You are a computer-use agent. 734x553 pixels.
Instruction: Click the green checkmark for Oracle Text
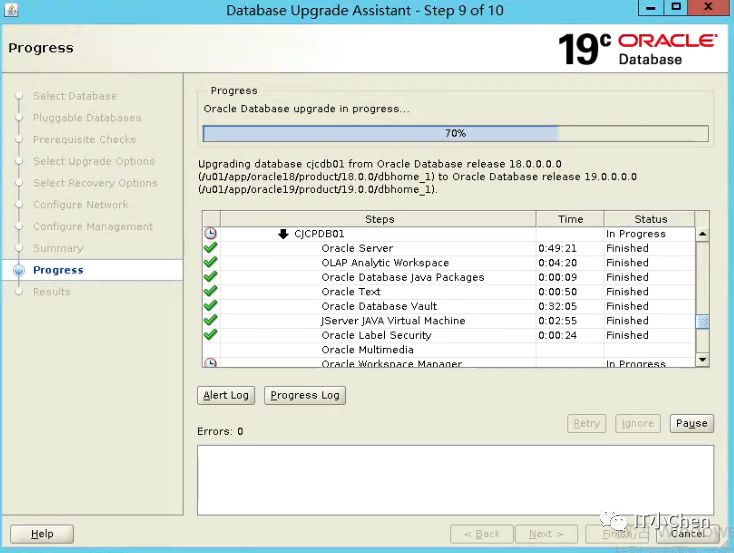(x=211, y=291)
